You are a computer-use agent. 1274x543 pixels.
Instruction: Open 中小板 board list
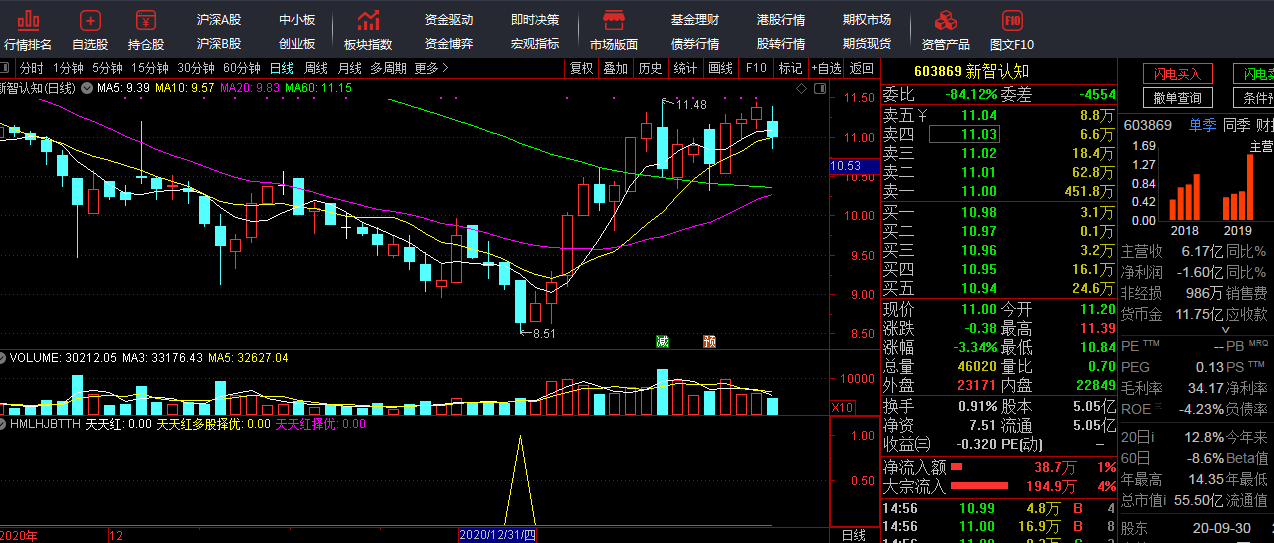point(297,20)
